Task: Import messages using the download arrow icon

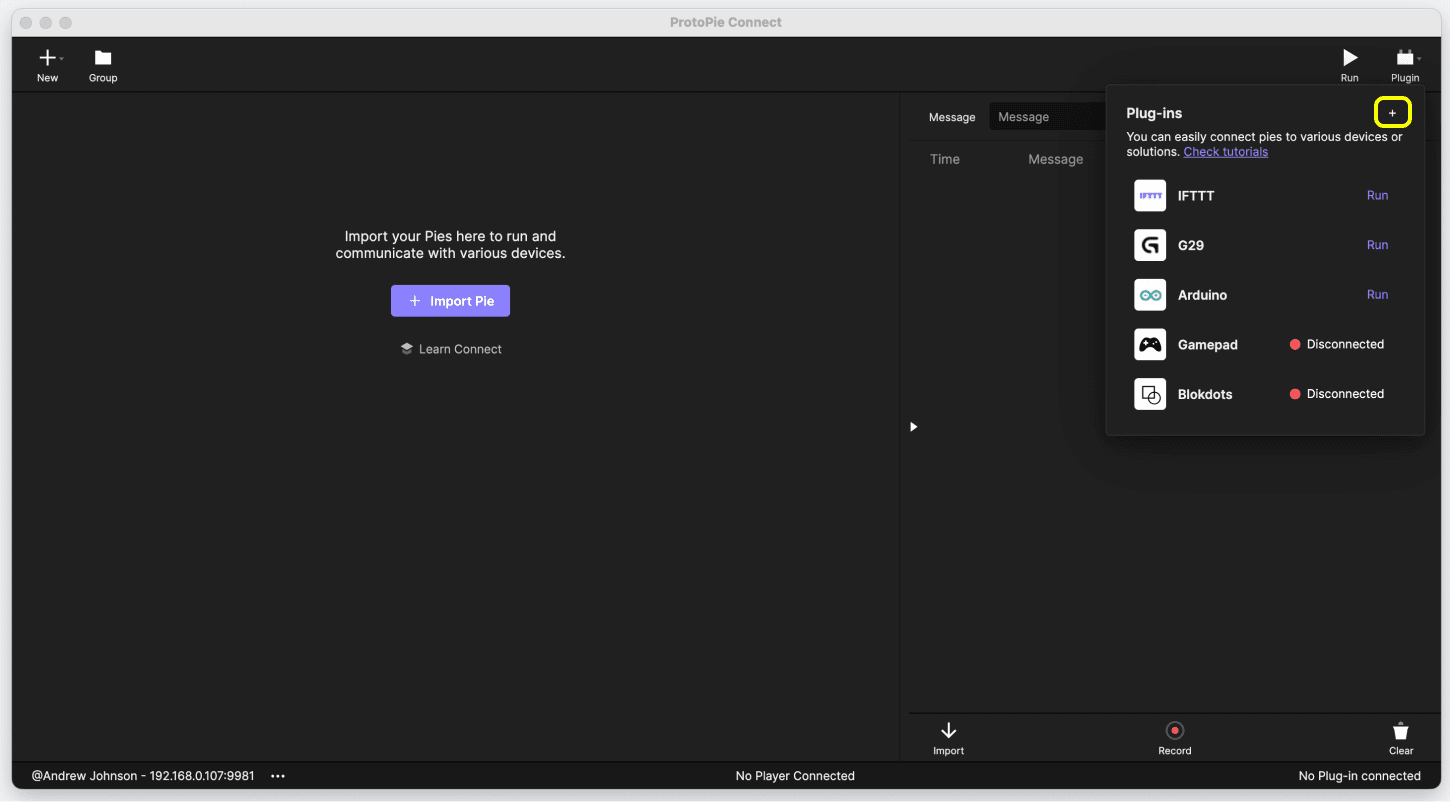Action: pos(948,731)
